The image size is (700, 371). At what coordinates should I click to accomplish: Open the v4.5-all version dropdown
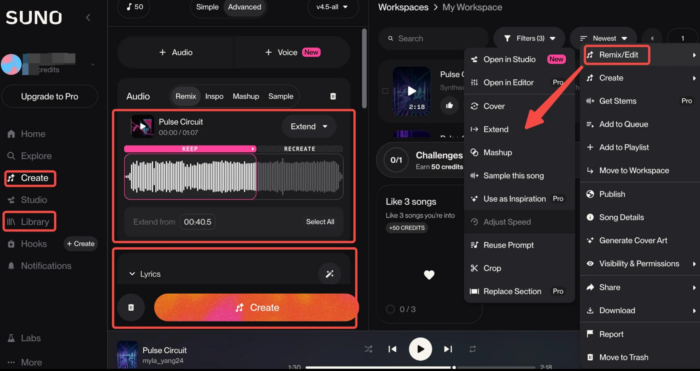(x=333, y=7)
